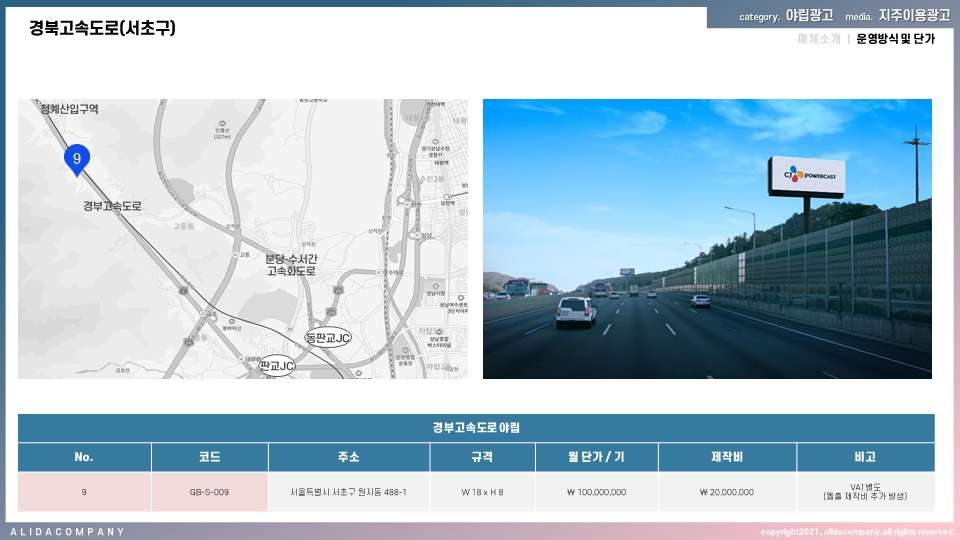Click the 야립광고 category label
Screen dimensions: 960x540
[809, 16]
